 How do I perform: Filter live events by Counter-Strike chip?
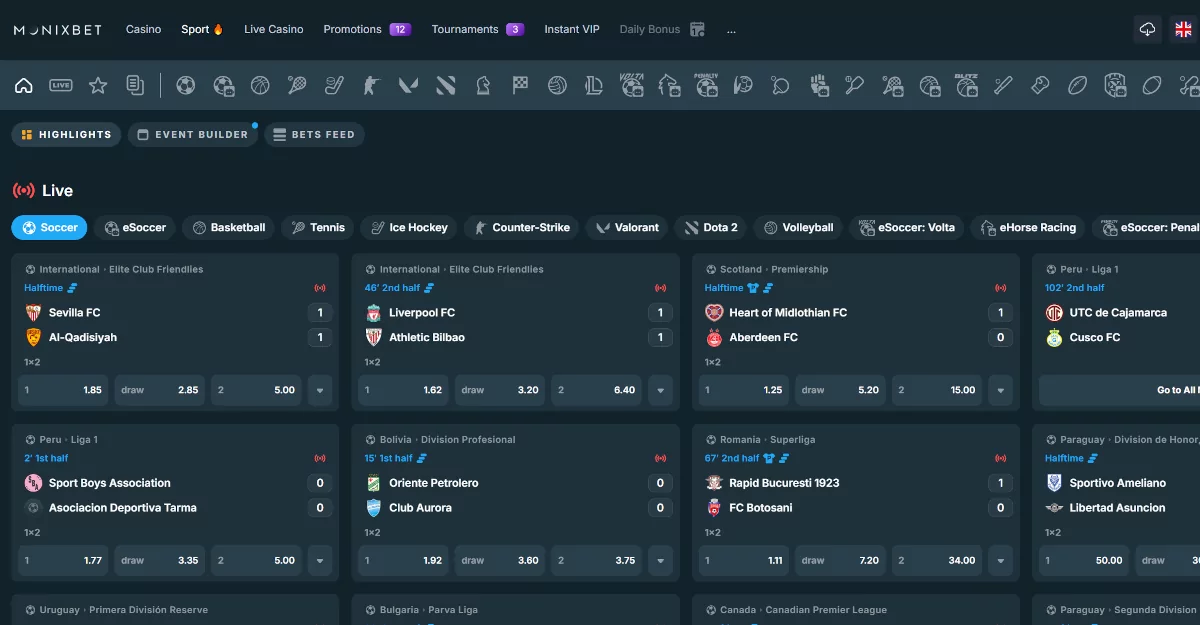click(x=521, y=228)
